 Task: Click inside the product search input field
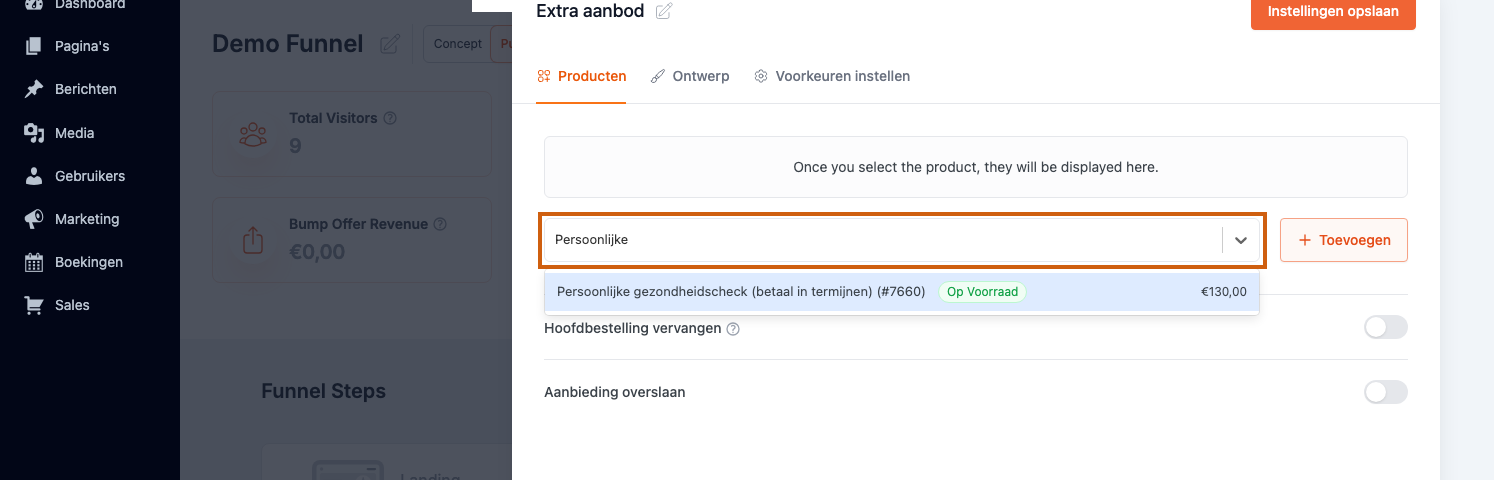click(882, 240)
